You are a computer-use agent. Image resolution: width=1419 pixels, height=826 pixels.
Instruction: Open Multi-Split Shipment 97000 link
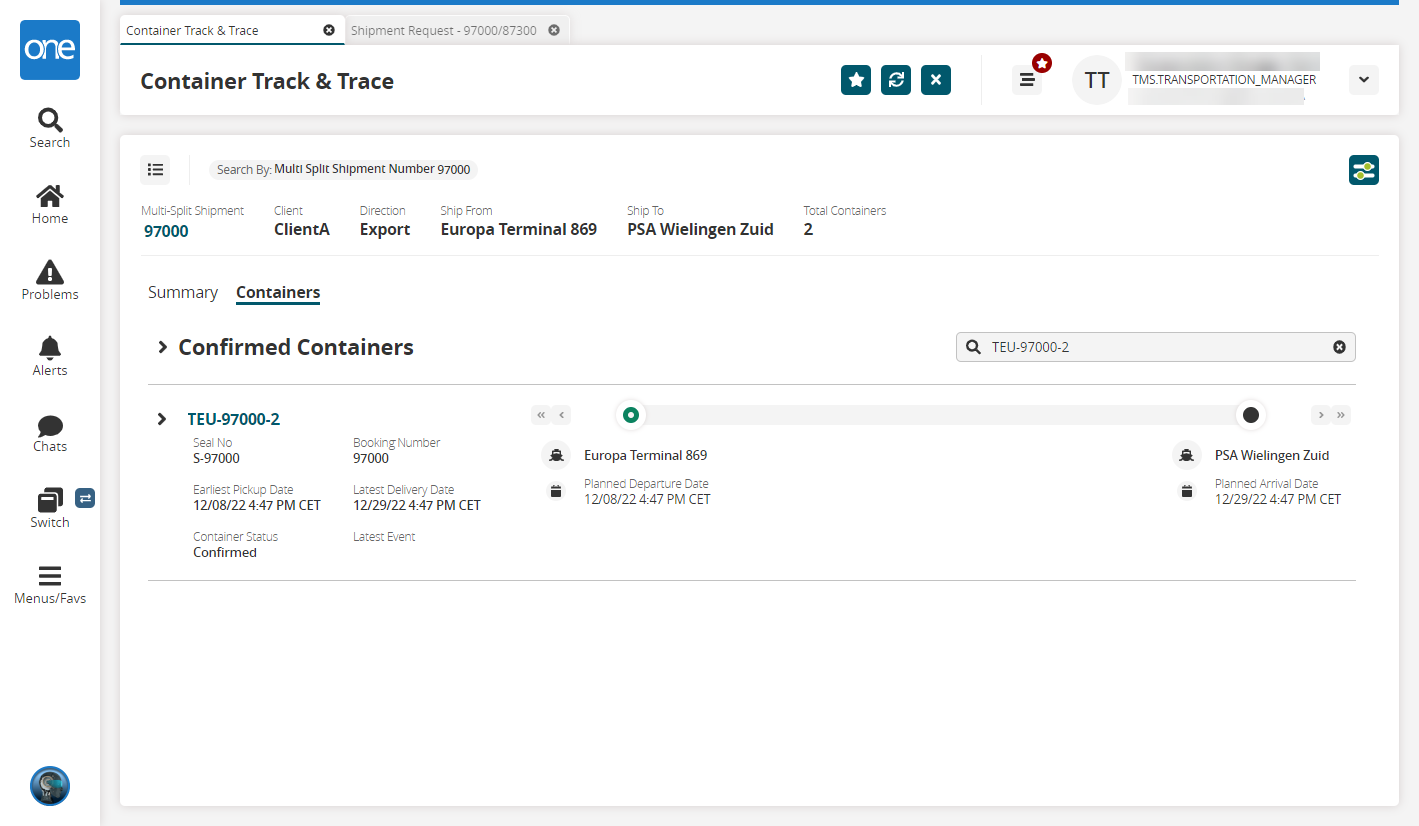point(166,231)
